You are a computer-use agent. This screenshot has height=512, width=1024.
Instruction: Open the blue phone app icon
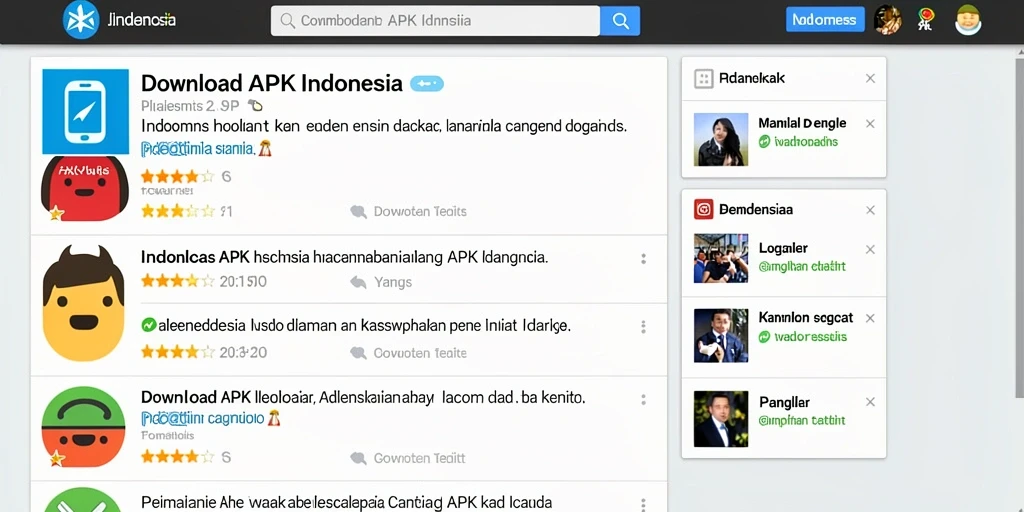coord(86,112)
